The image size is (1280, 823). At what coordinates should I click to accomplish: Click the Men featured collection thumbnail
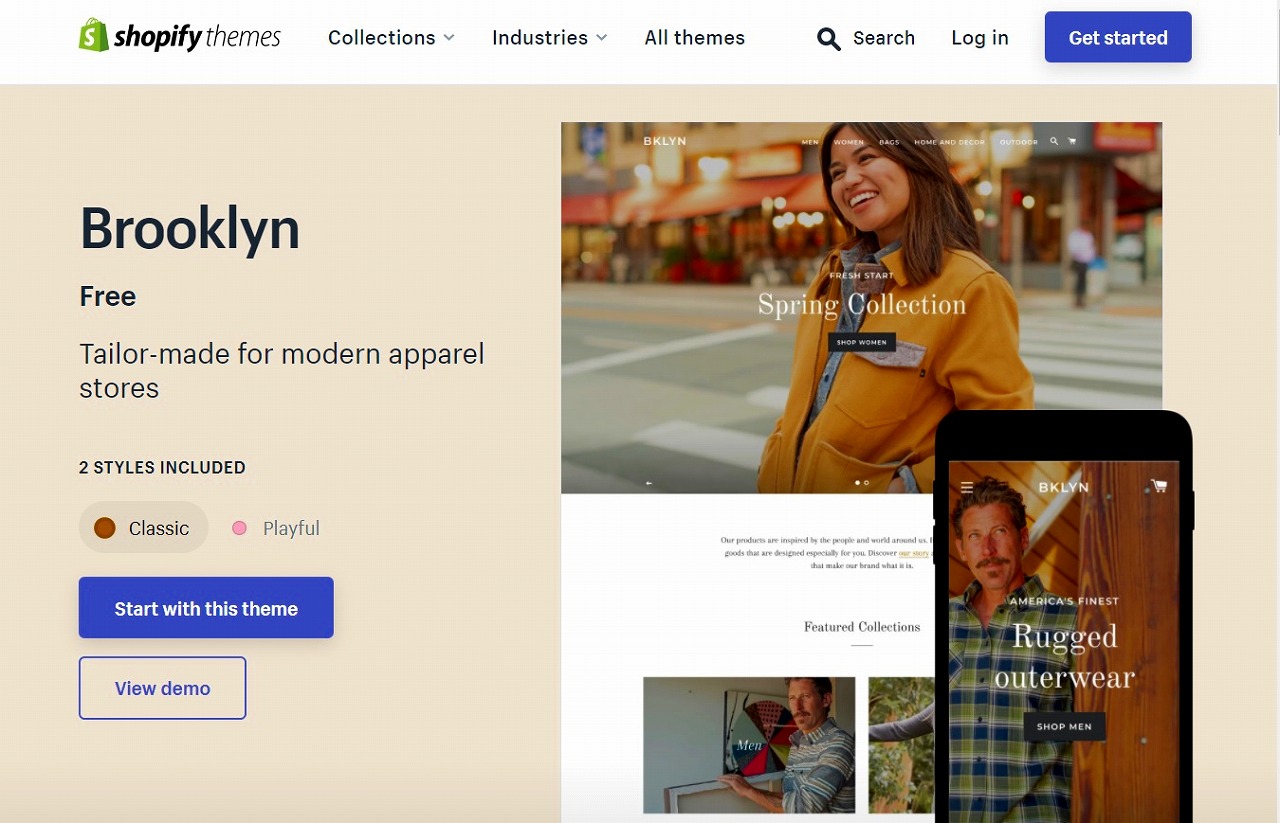tap(749, 745)
